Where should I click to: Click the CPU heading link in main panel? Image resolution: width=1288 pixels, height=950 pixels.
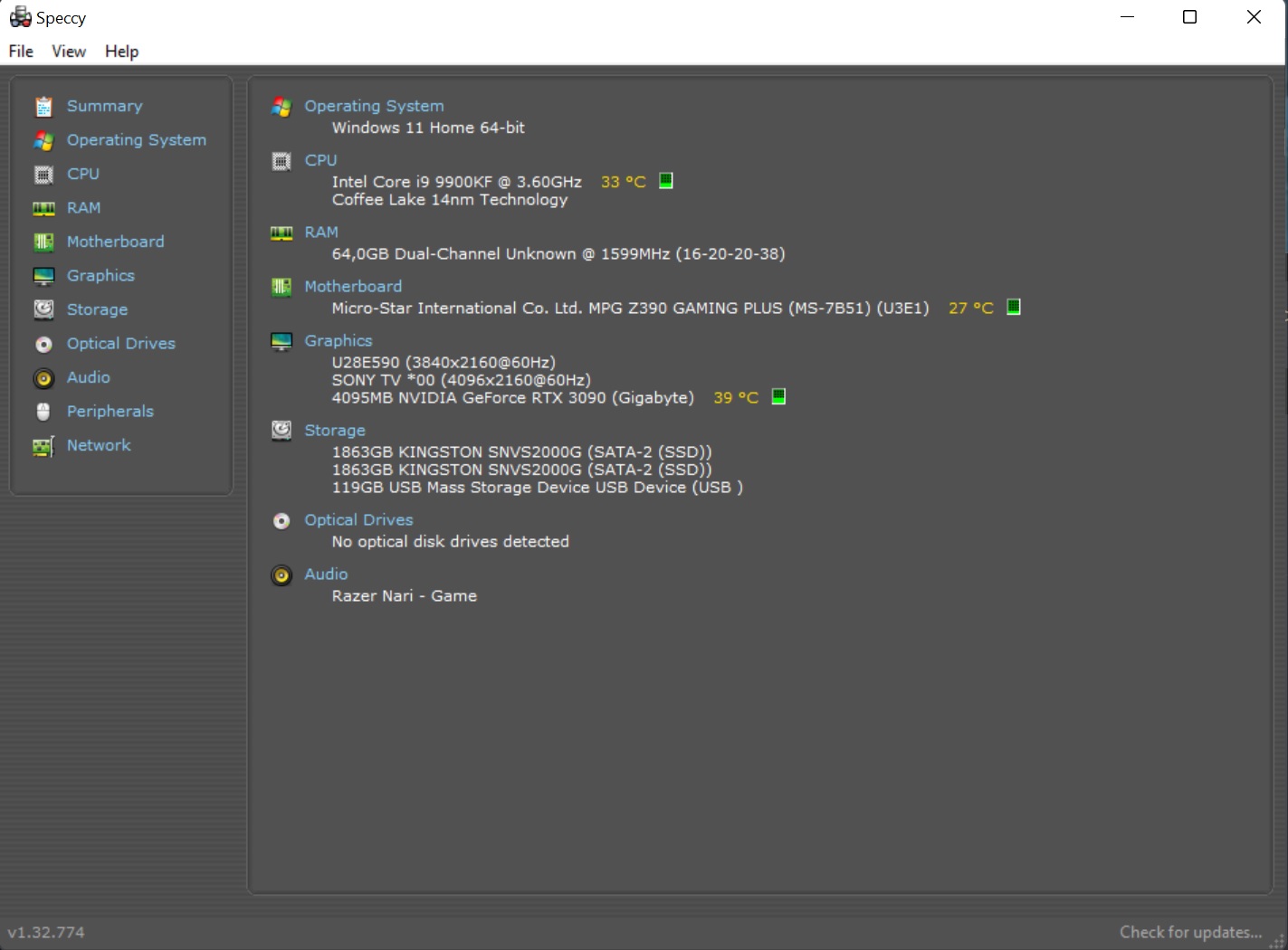click(320, 160)
